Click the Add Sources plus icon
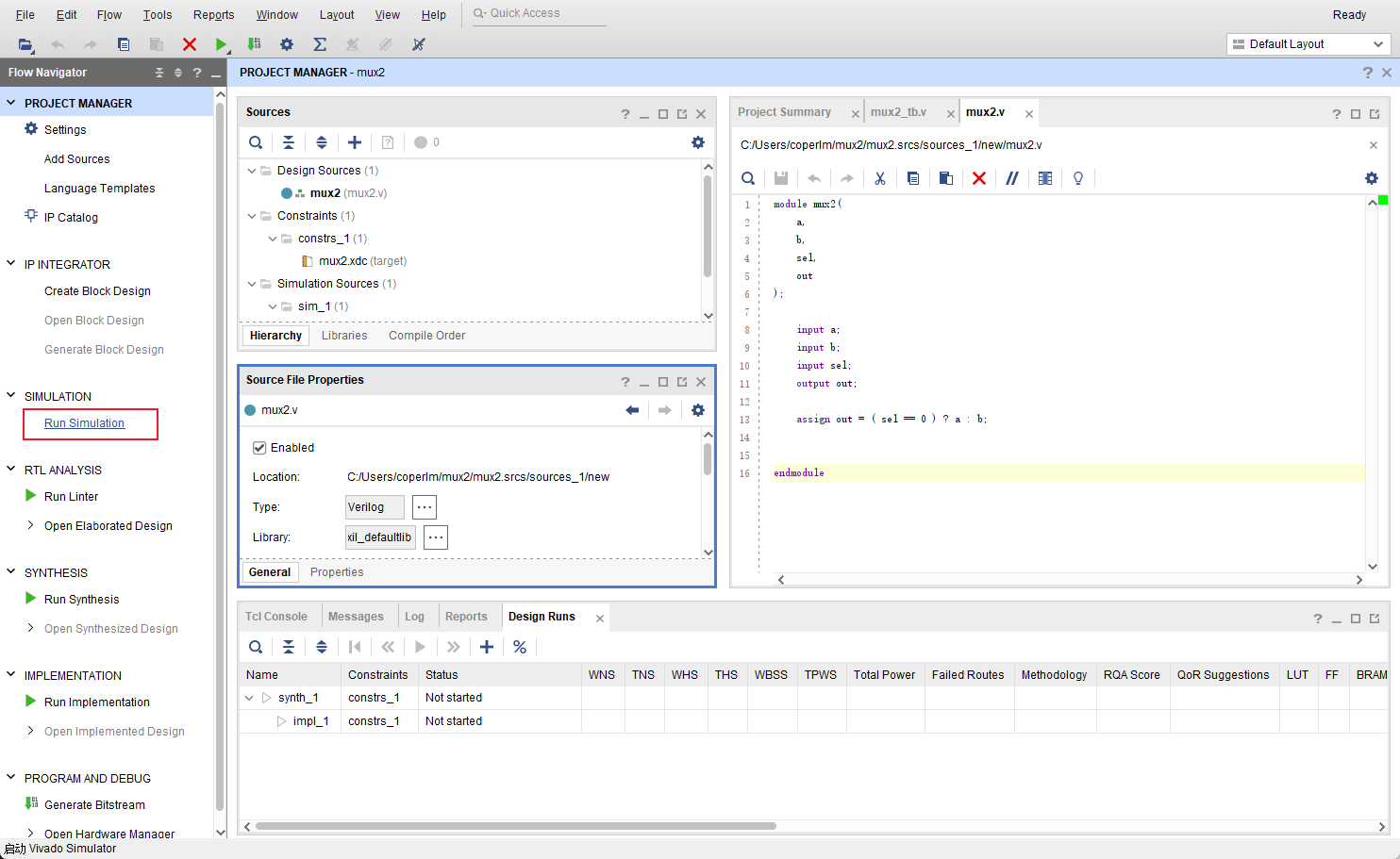The width and height of the screenshot is (1400, 859). [x=355, y=142]
